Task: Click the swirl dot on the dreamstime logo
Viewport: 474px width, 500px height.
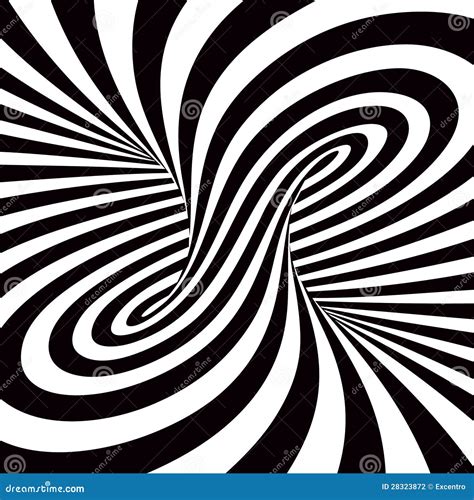Action: (x=47, y=483)
